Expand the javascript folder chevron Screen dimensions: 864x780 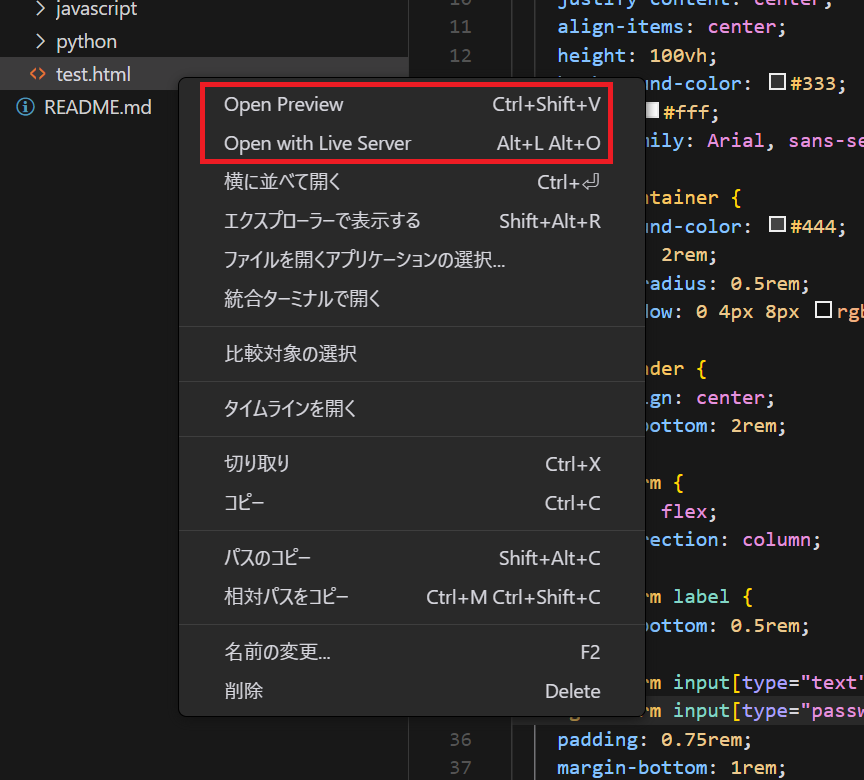pos(40,8)
